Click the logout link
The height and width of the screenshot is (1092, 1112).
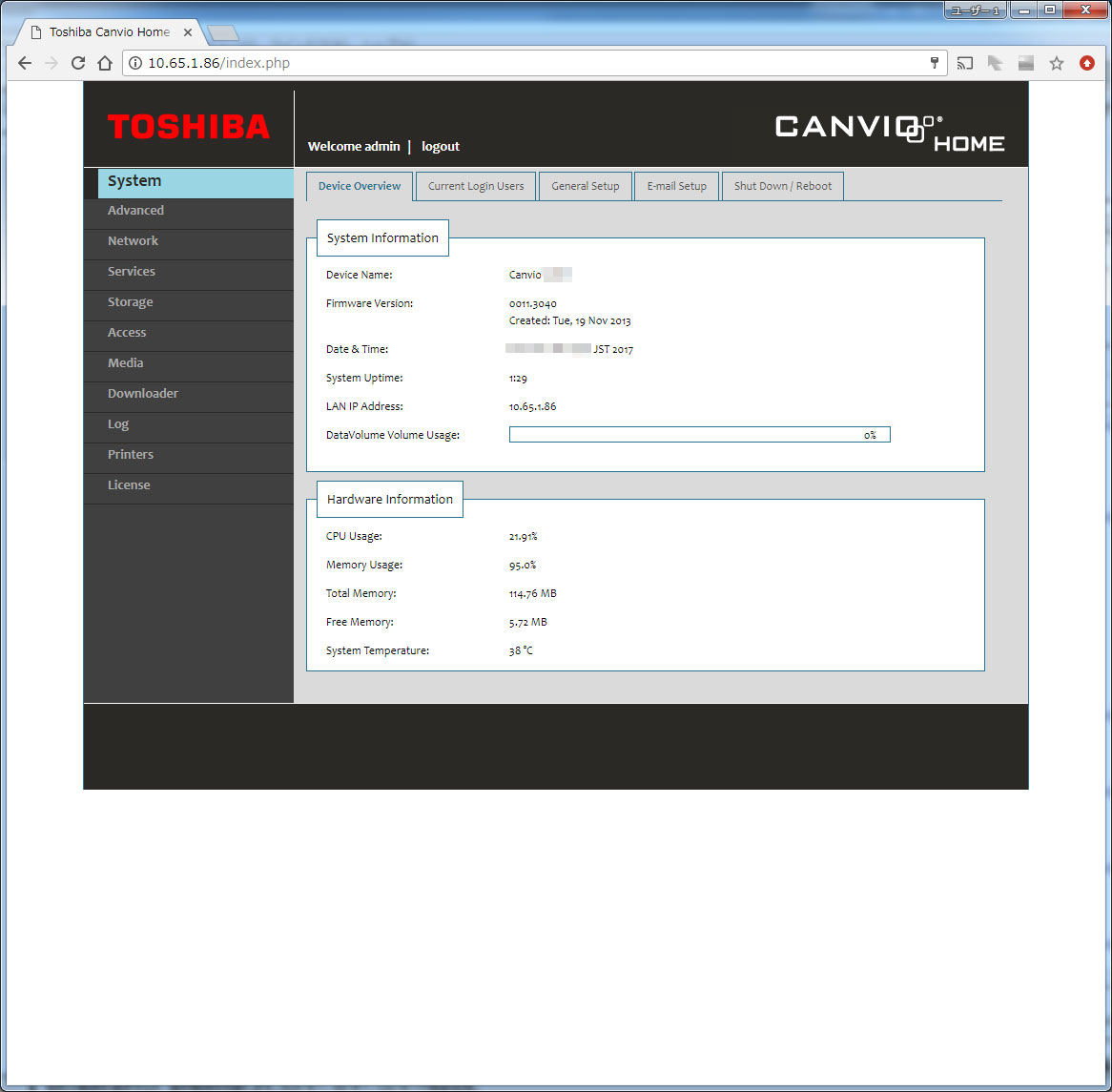441,147
